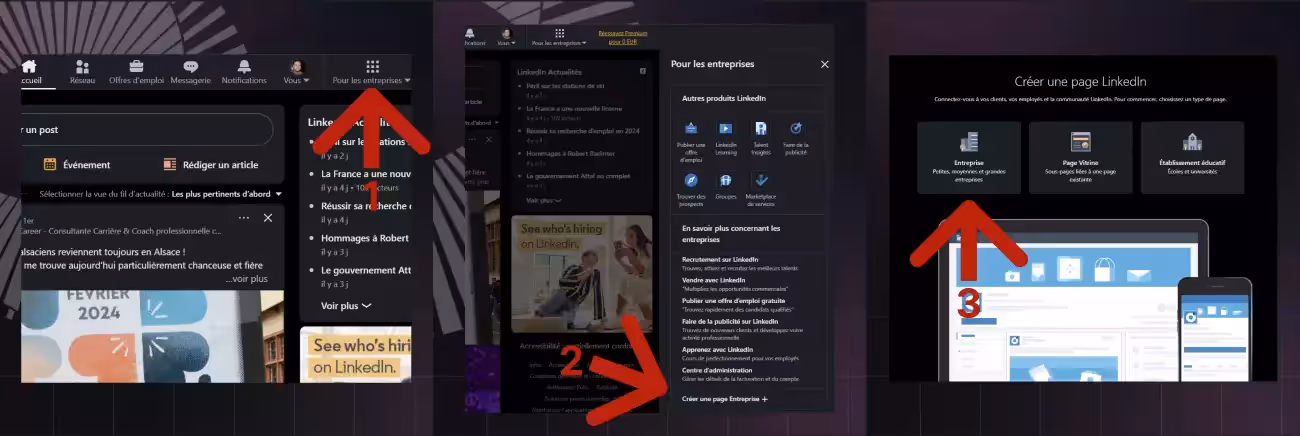Expand 'Voir plus' under news in home feed screenshot
This screenshot has height=436, width=1300.
[x=346, y=305]
